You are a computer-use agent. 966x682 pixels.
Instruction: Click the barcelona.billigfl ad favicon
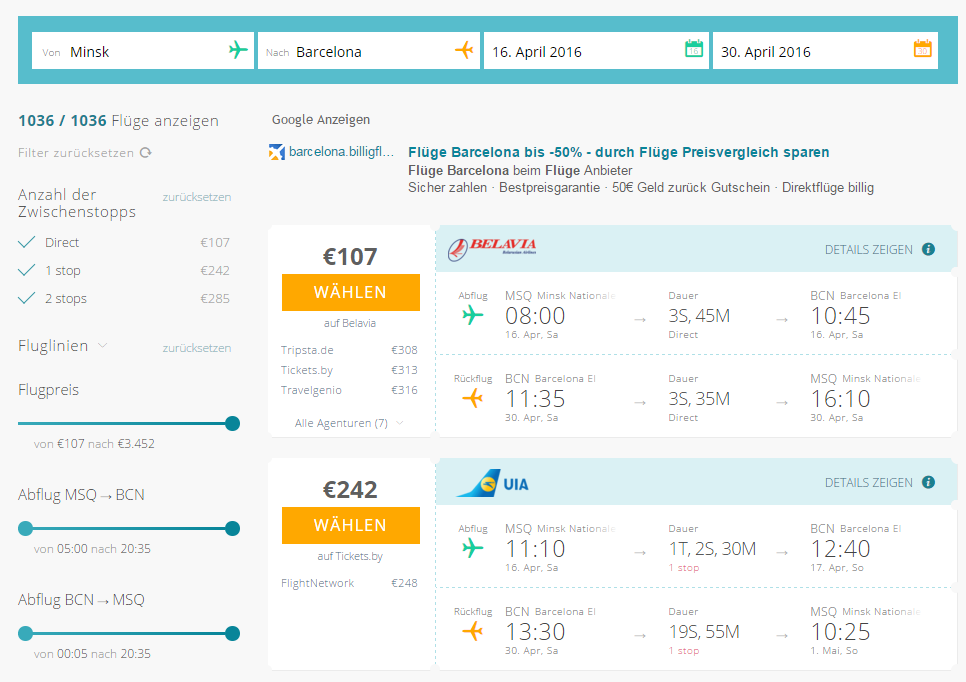coord(277,152)
